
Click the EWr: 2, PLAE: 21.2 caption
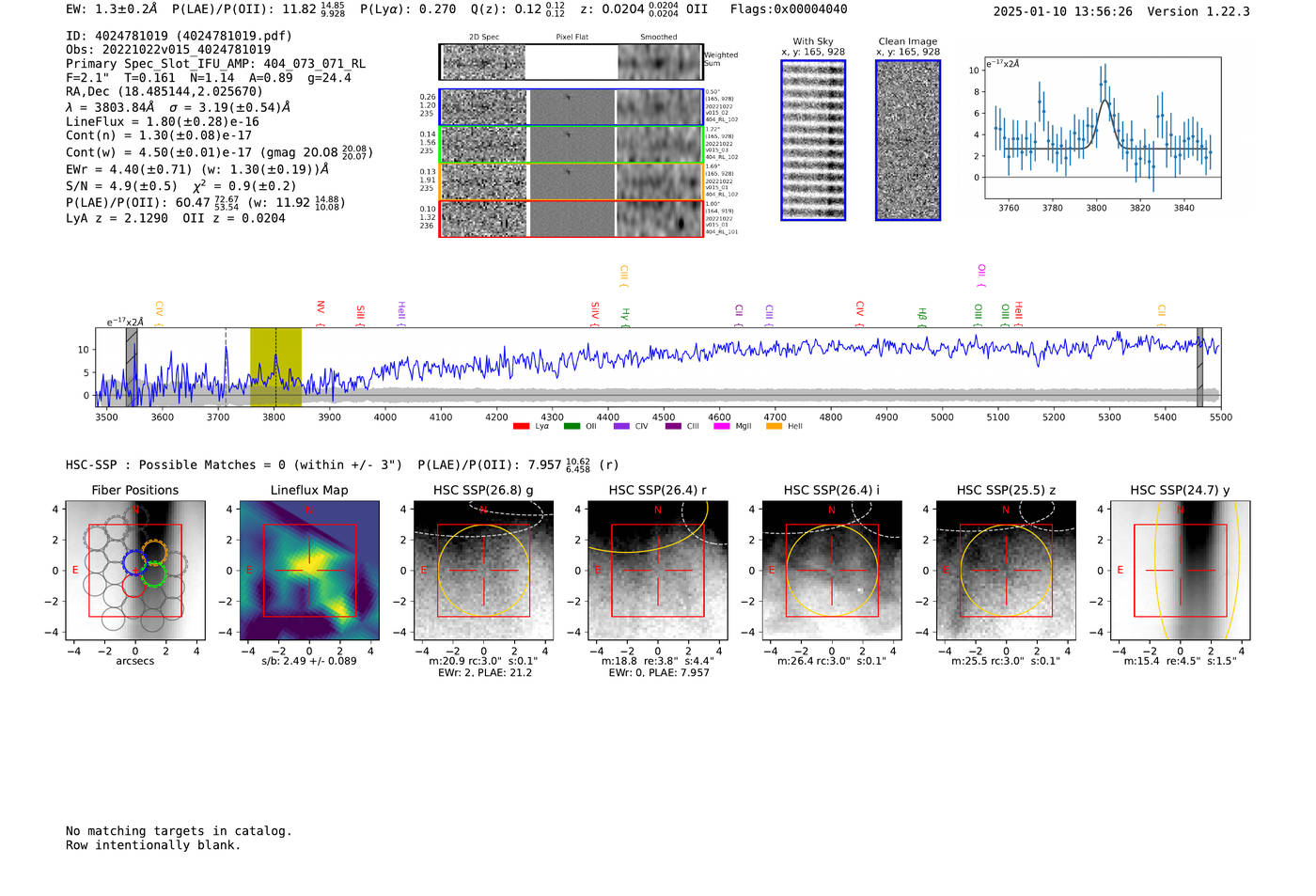[485, 672]
